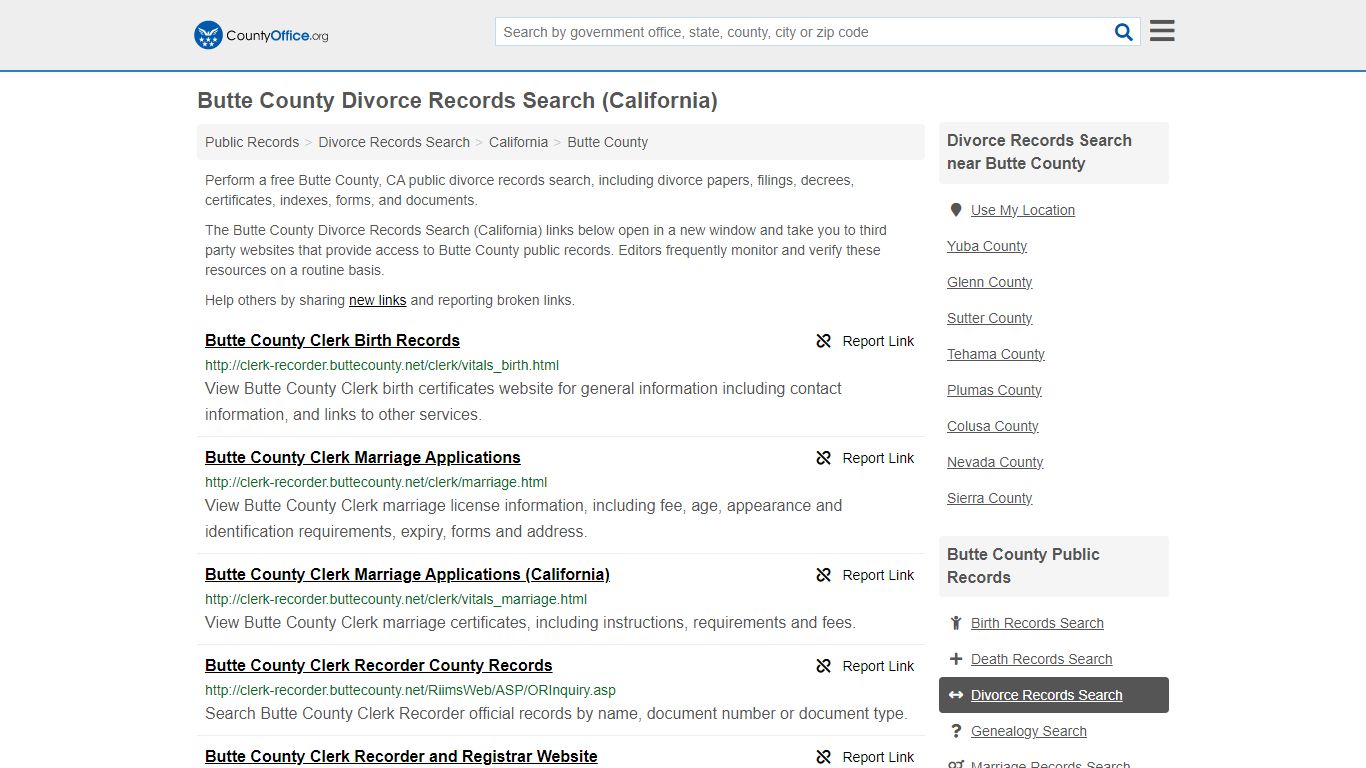Viewport: 1366px width, 768px height.
Task: Open the CountyOffice.org logo home link
Action: point(261,35)
